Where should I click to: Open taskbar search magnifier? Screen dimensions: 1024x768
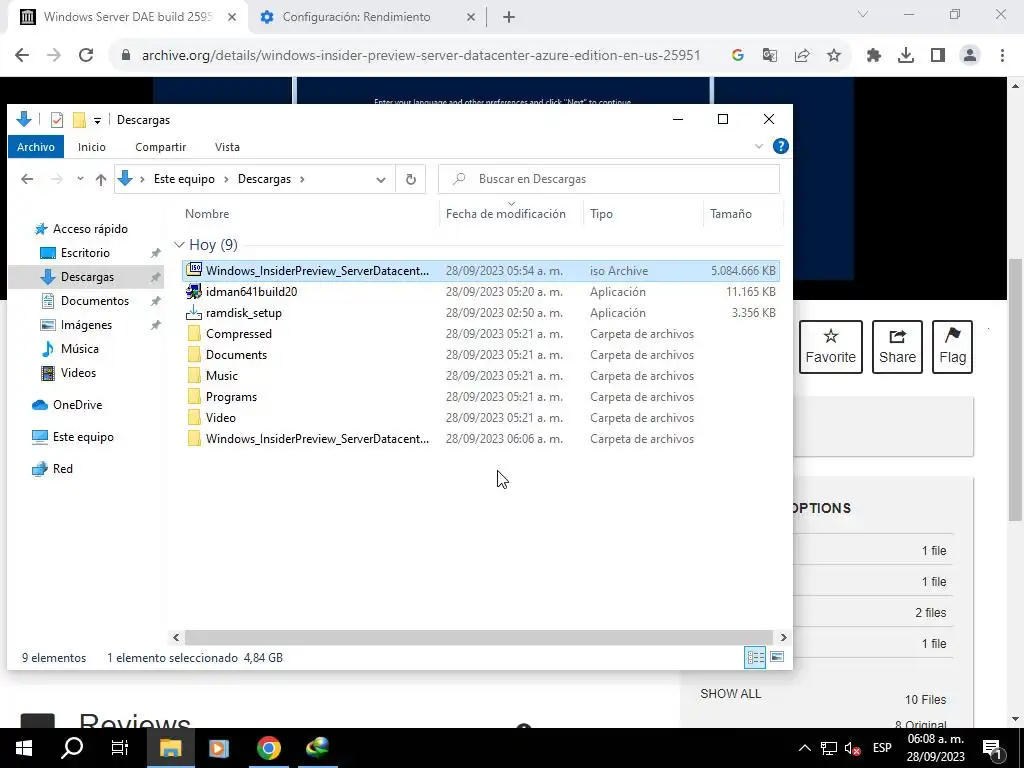[72, 748]
